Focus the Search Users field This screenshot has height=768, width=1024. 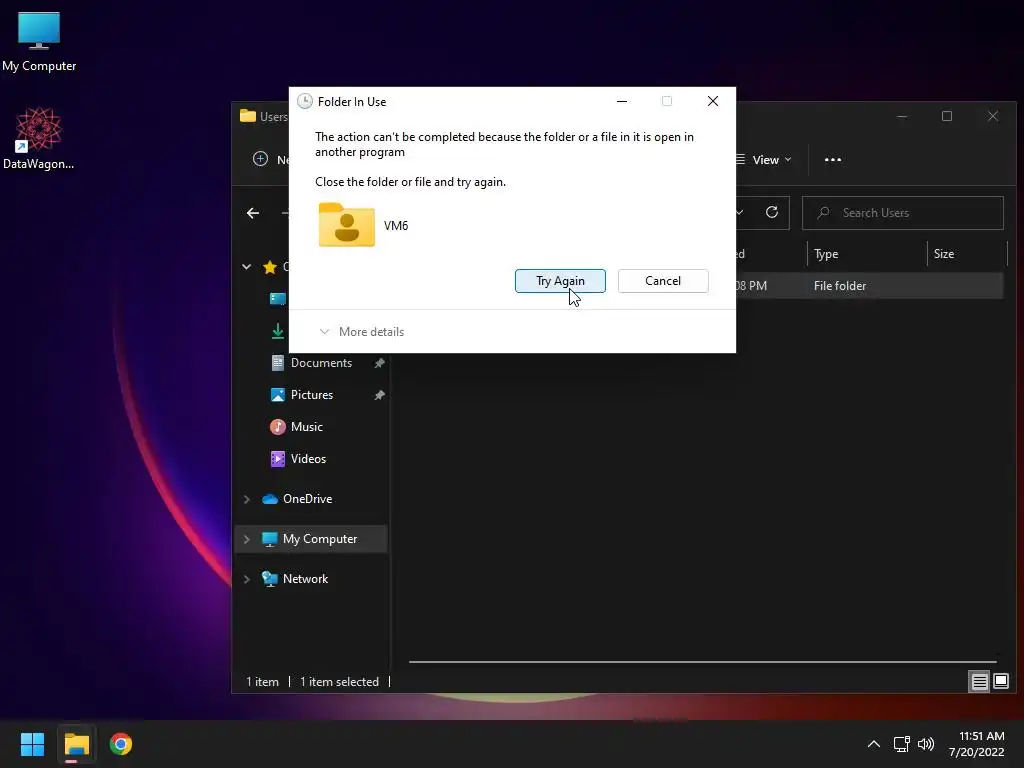point(903,213)
